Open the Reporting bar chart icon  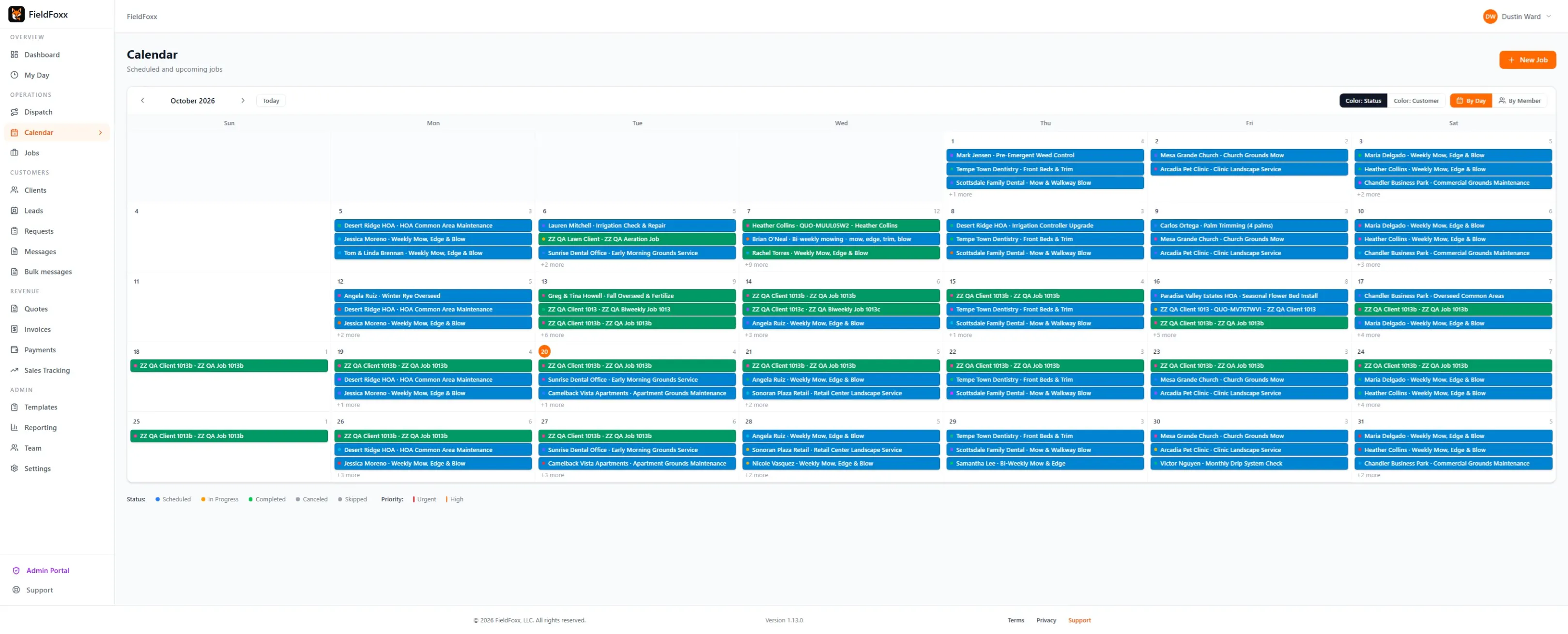14,427
